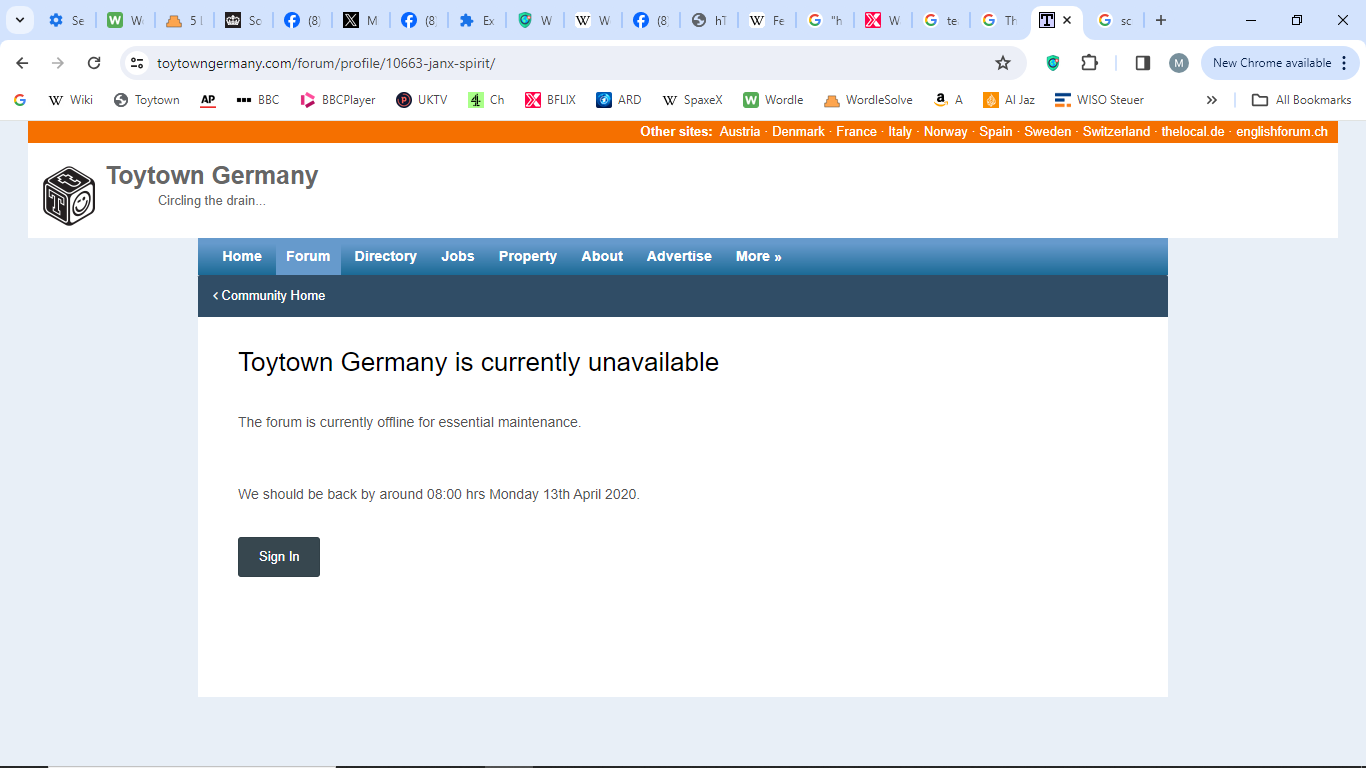Open the BBCPlayer bookmark
Screen dimensions: 1366x768
click(x=338, y=100)
